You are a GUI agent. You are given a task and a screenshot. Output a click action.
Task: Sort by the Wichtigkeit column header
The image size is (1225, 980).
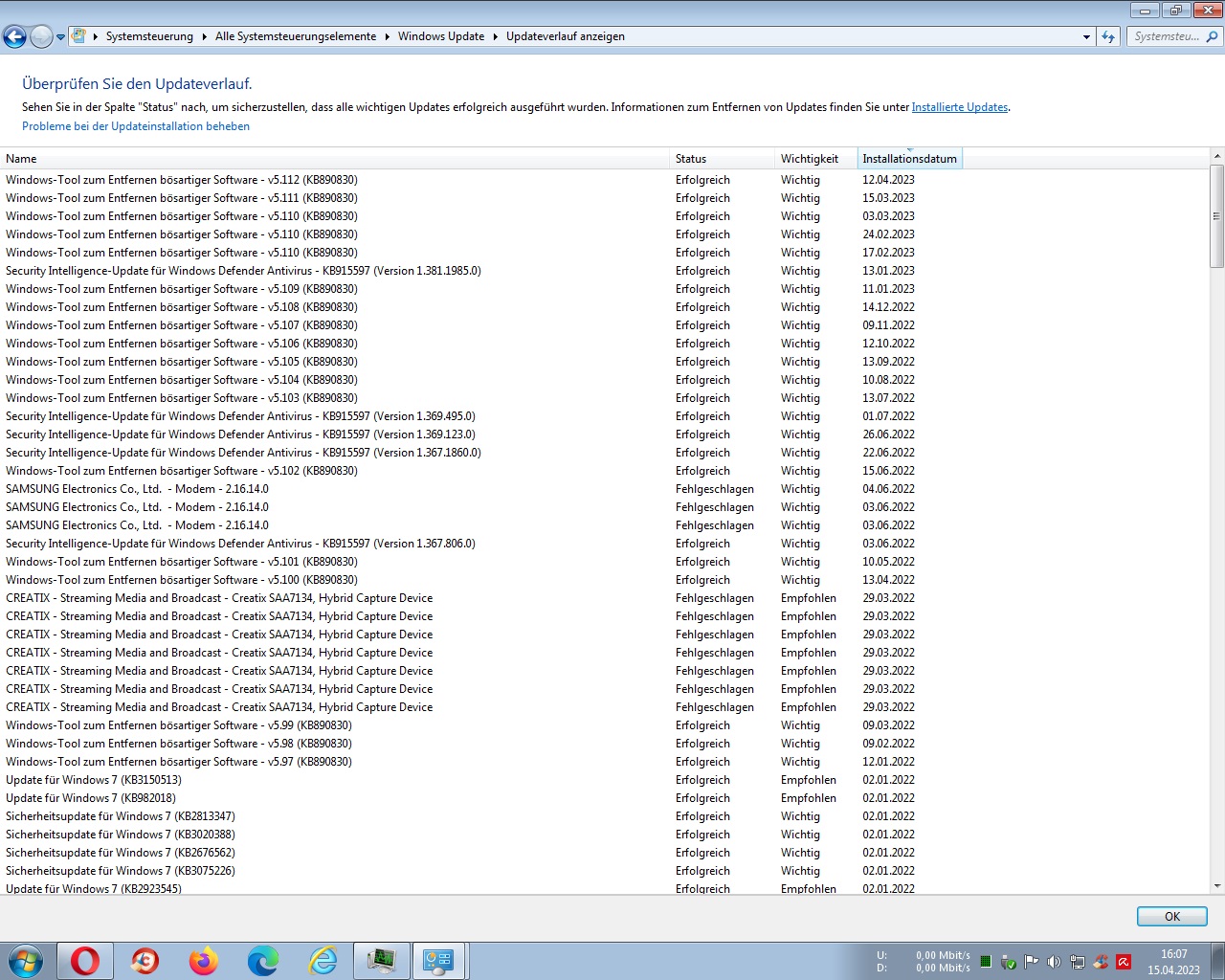[809, 159]
